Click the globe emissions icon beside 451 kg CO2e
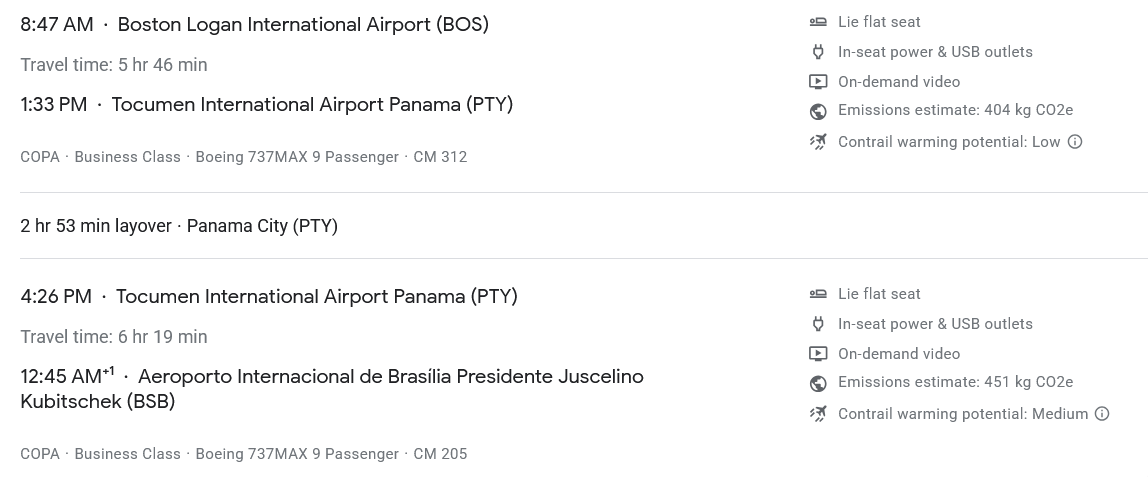 pyautogui.click(x=818, y=383)
